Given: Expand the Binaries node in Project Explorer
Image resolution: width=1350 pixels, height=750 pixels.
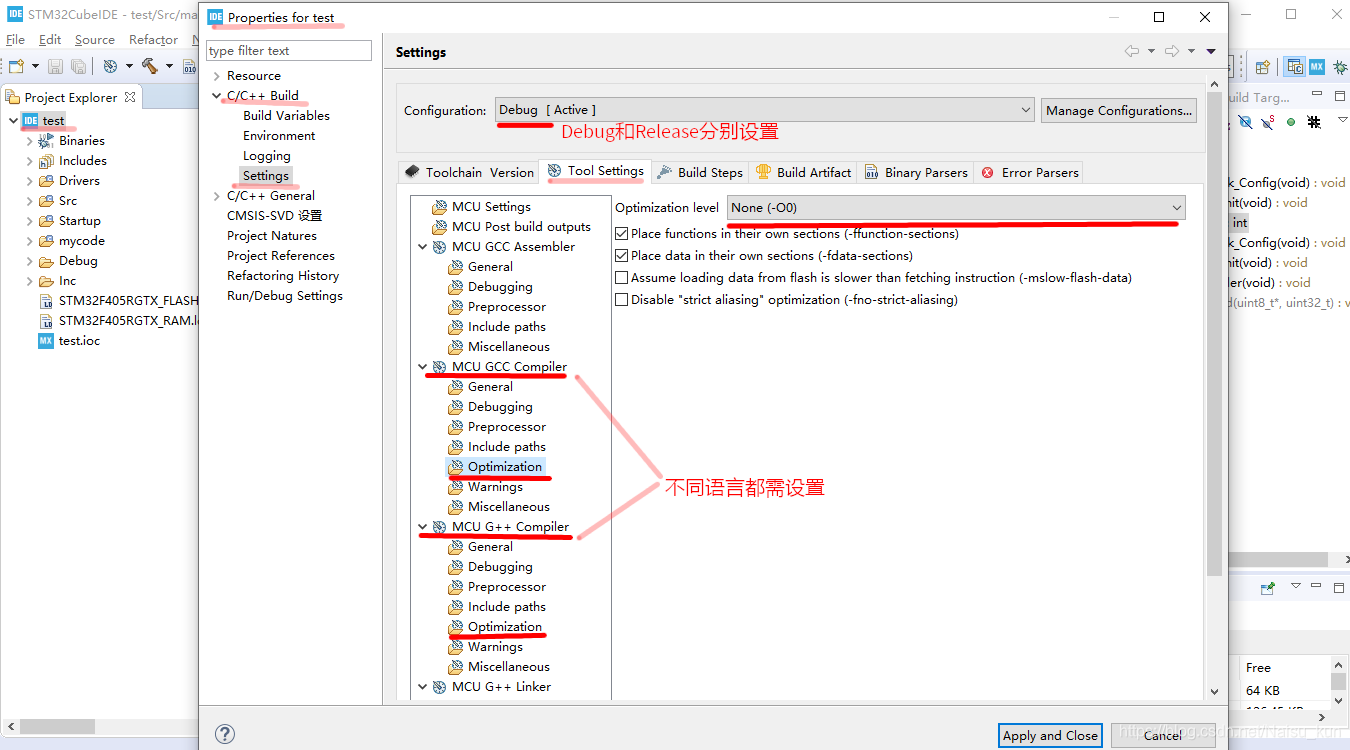Looking at the screenshot, I should (29, 141).
